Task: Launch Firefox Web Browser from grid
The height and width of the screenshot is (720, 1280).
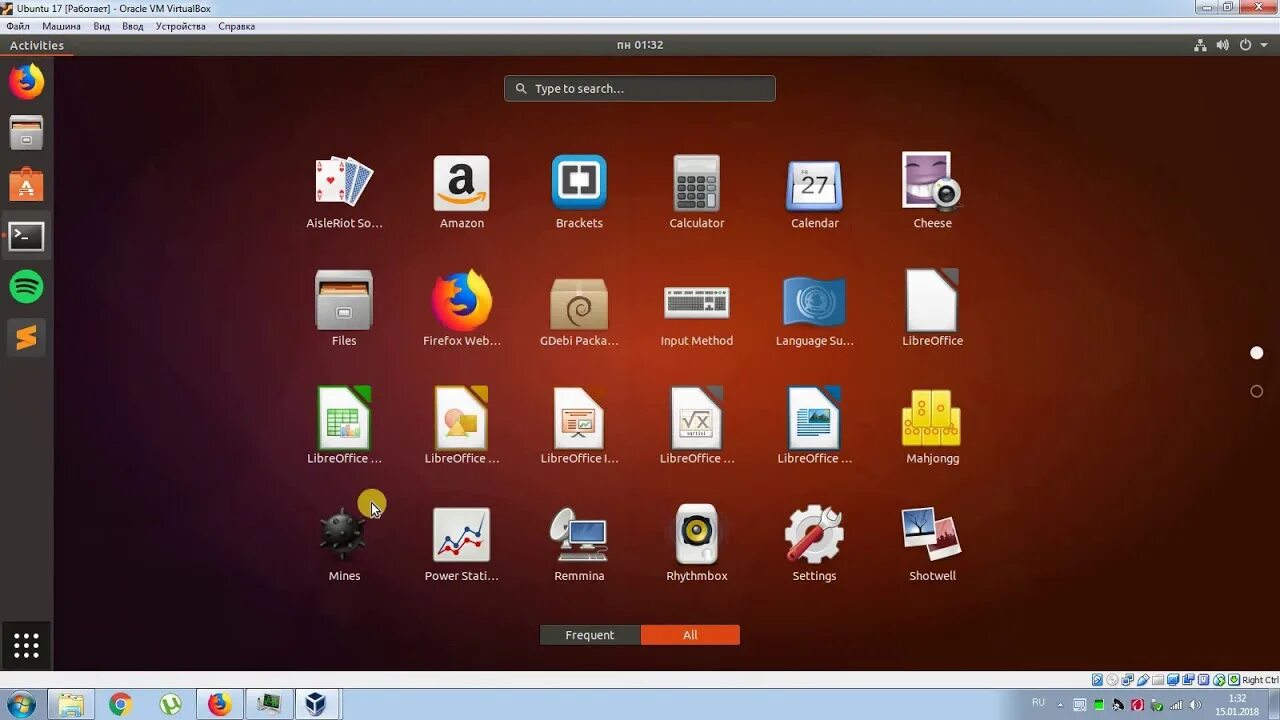Action: tap(461, 300)
